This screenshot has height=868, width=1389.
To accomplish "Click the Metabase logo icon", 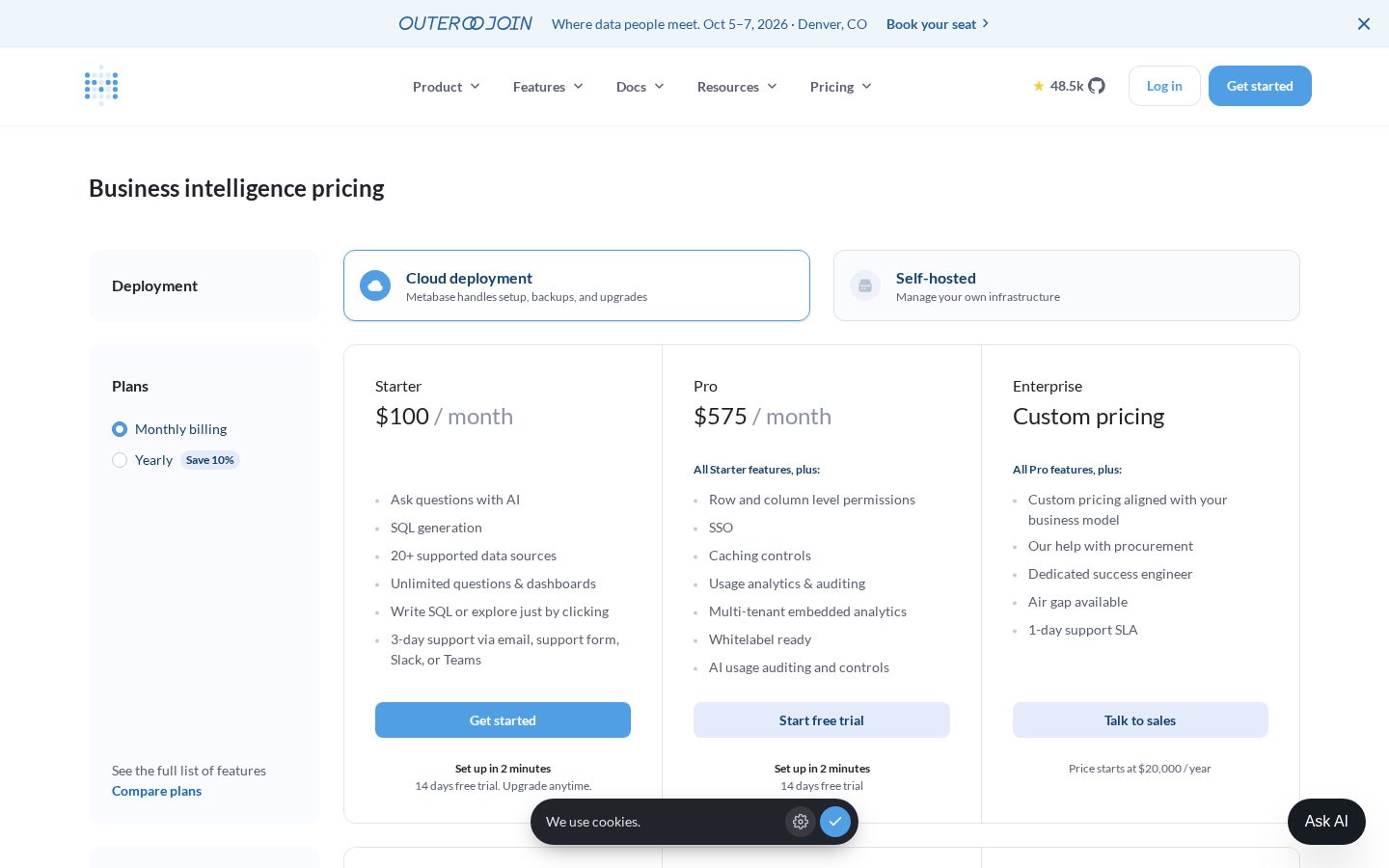I will tap(101, 86).
